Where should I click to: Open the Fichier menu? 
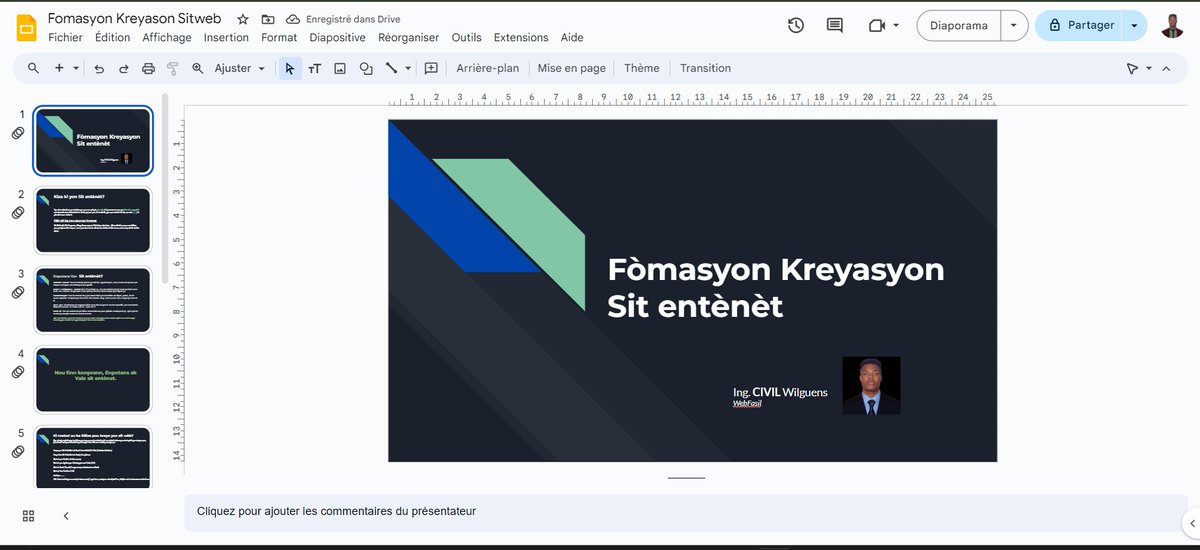pyautogui.click(x=65, y=37)
